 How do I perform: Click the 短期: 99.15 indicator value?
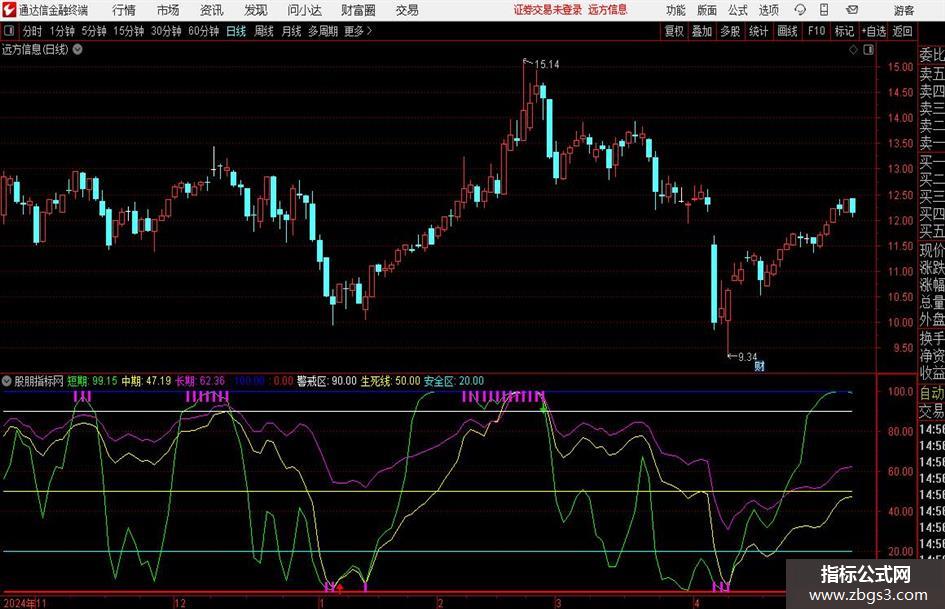pos(92,380)
